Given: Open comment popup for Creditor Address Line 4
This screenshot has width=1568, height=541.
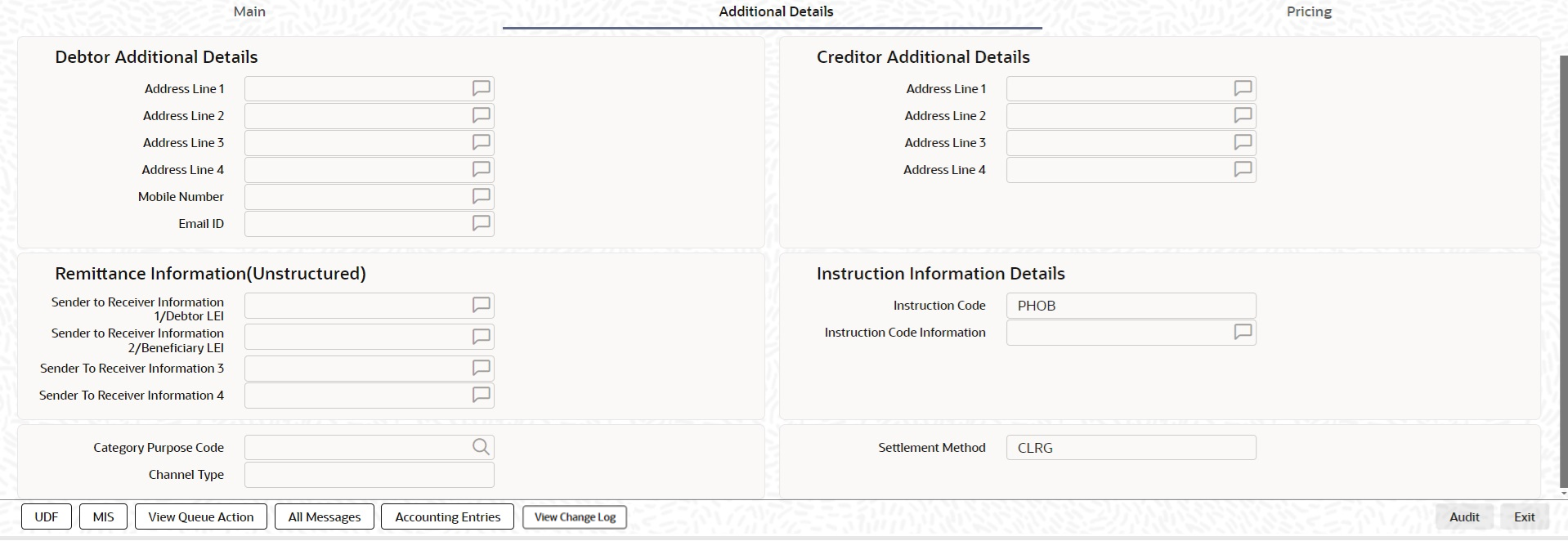Looking at the screenshot, I should (x=1243, y=169).
